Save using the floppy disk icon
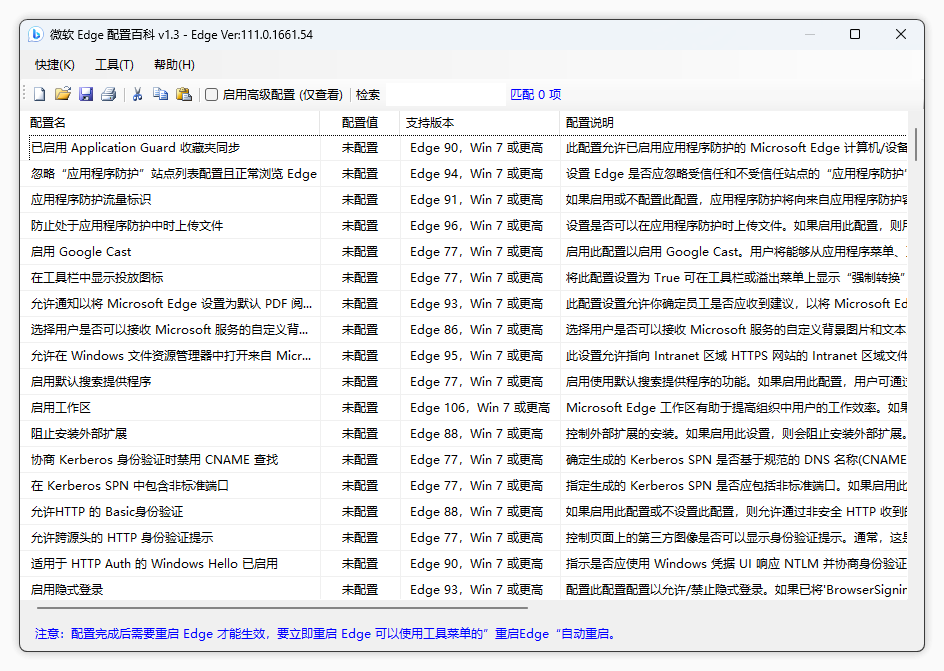Viewport: 944px width, 671px height. 86,95
